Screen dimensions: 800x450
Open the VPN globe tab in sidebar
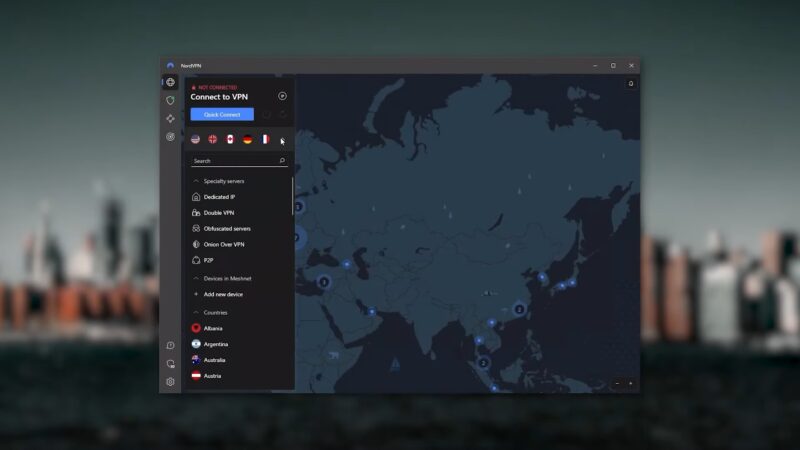tap(170, 82)
